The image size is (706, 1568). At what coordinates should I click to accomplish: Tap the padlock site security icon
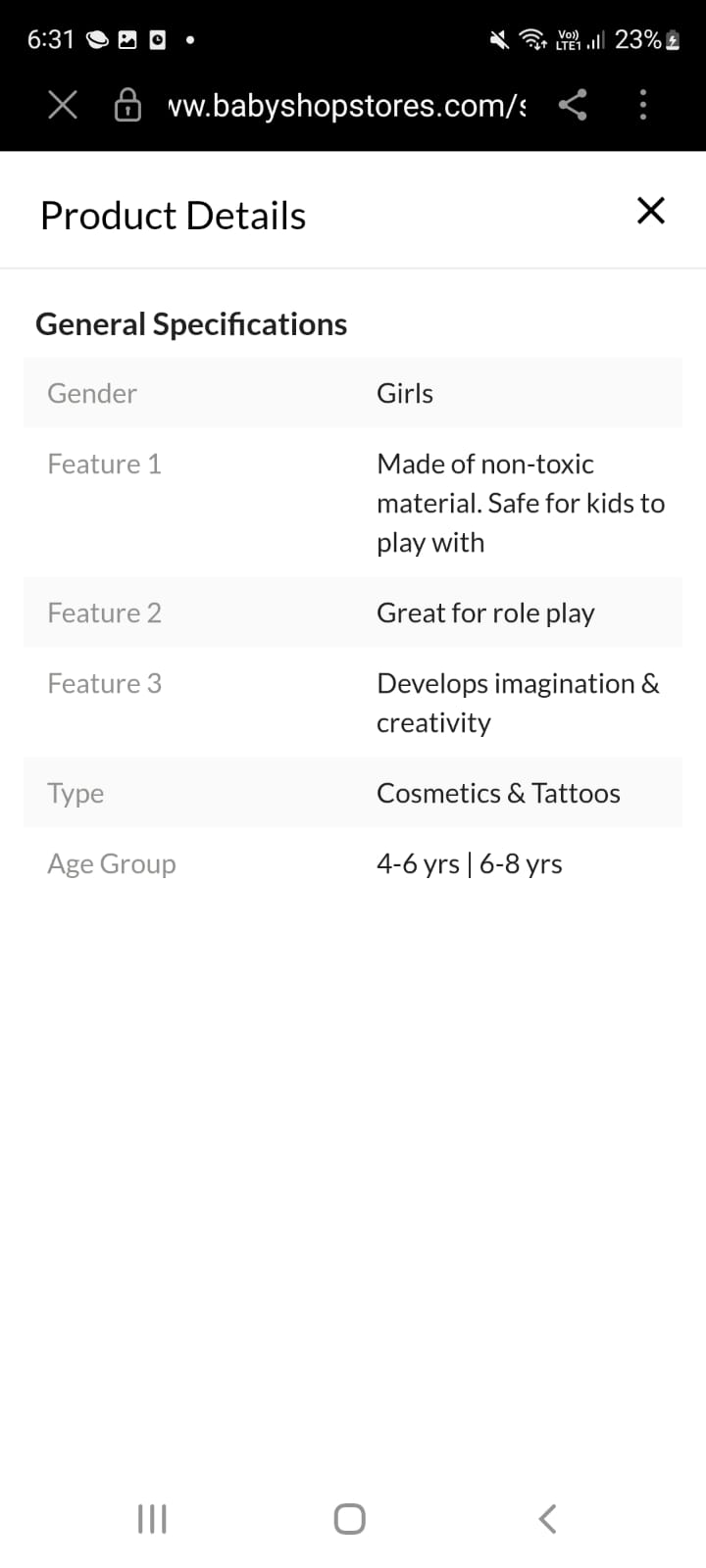point(127,105)
